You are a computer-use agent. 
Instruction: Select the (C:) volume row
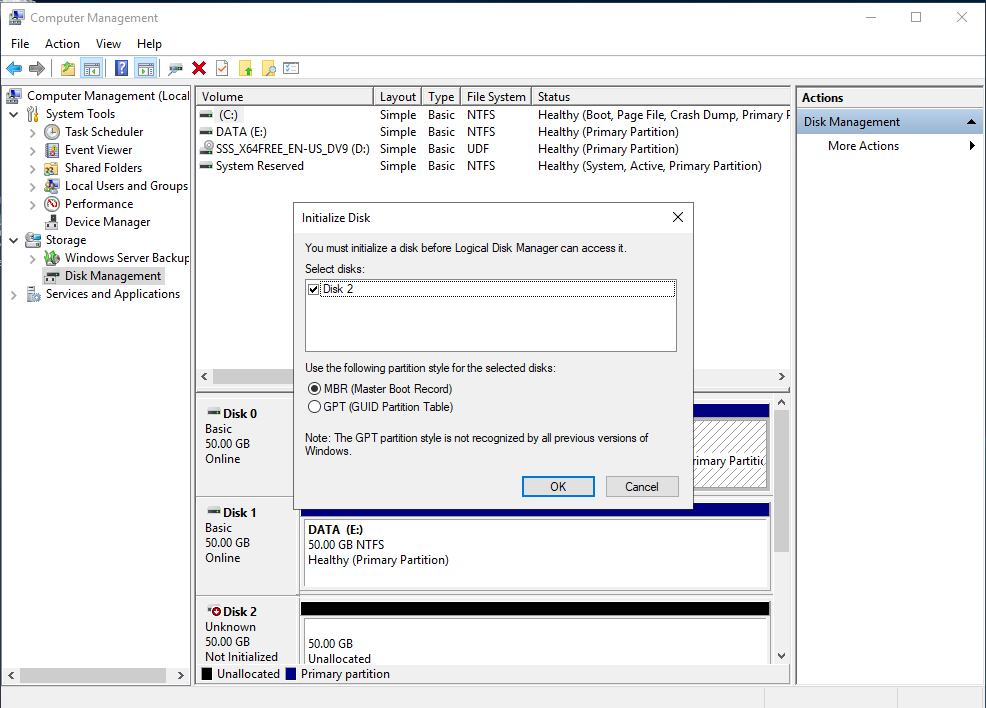tap(494, 115)
